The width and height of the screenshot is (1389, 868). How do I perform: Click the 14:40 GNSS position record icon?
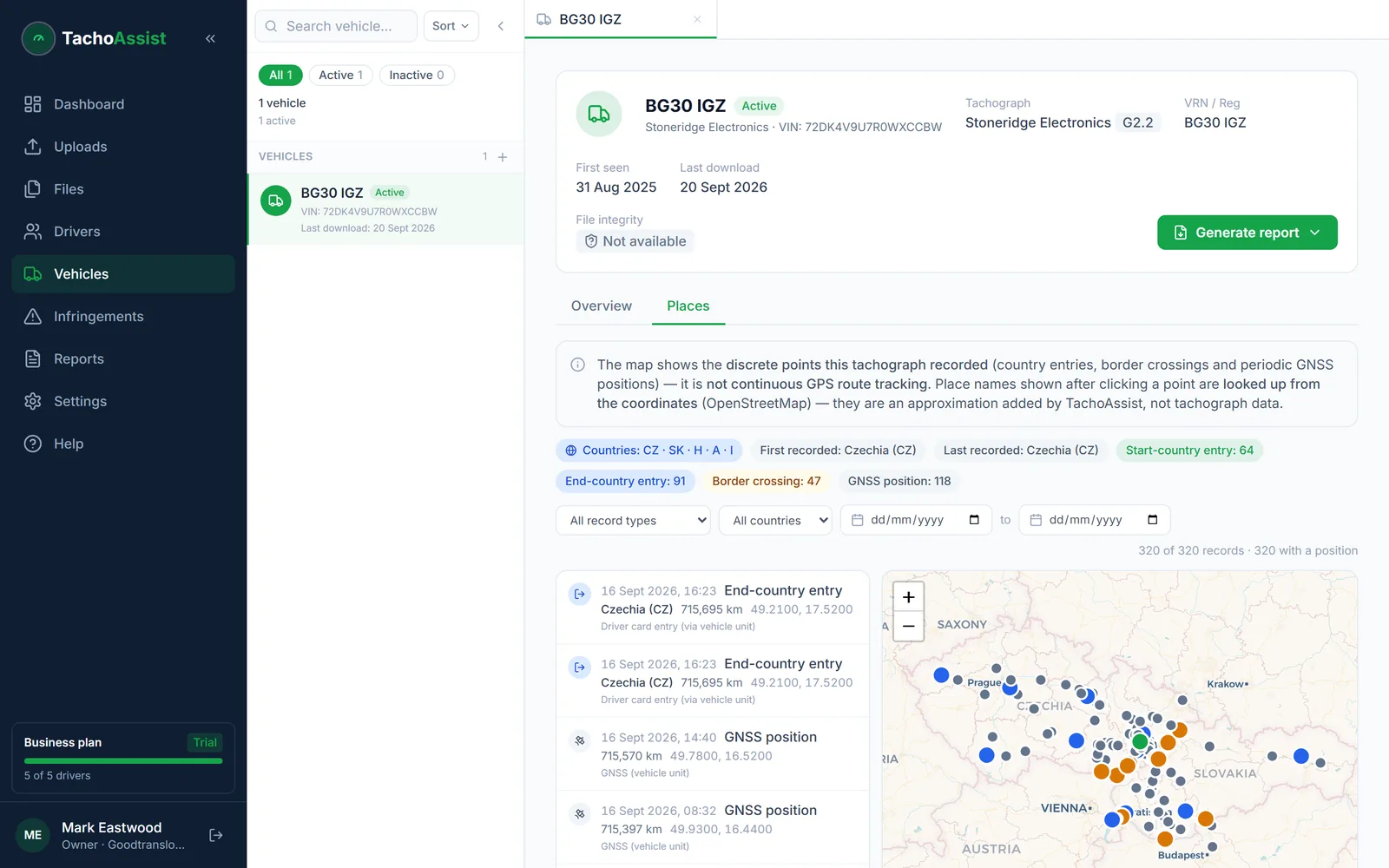pos(580,740)
